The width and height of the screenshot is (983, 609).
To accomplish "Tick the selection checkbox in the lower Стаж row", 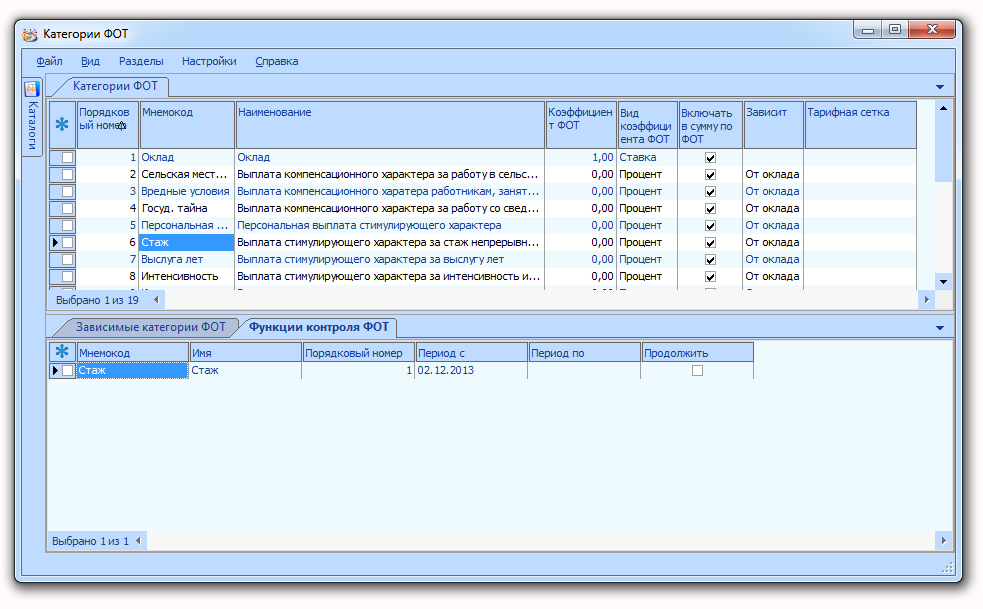I will tap(68, 371).
